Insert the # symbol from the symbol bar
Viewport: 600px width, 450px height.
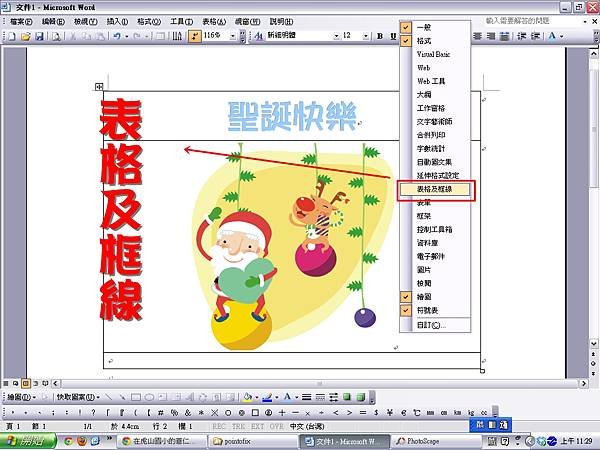(161, 412)
